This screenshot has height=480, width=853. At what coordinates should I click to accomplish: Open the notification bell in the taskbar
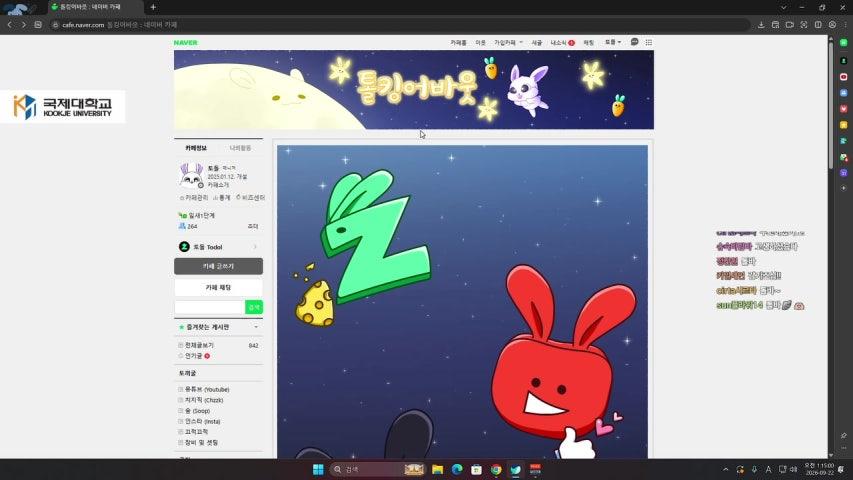pos(841,469)
